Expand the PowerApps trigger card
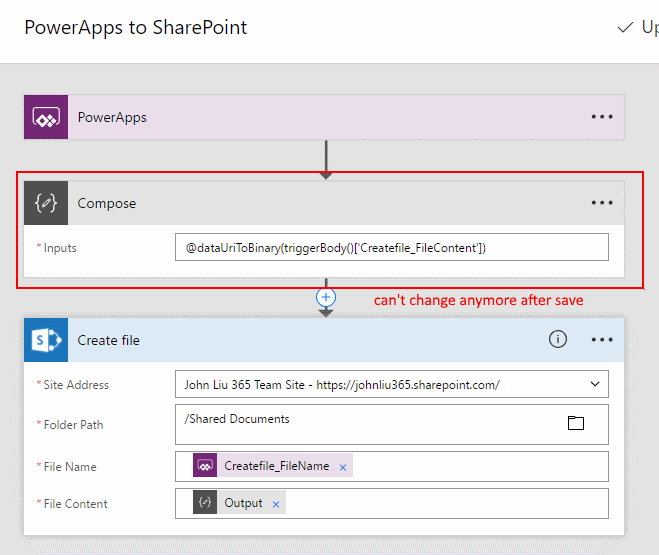 pos(300,117)
